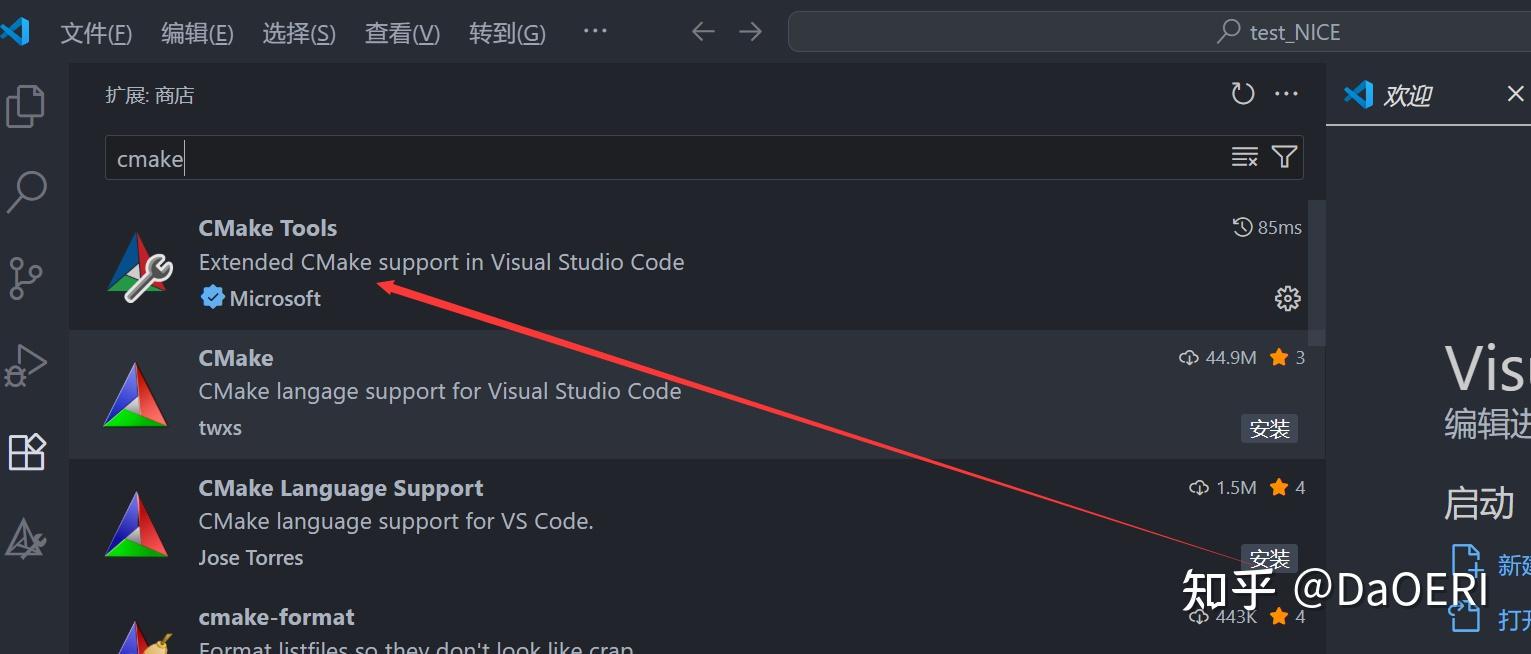
Task: Open the 文件 menu
Action: 96,32
